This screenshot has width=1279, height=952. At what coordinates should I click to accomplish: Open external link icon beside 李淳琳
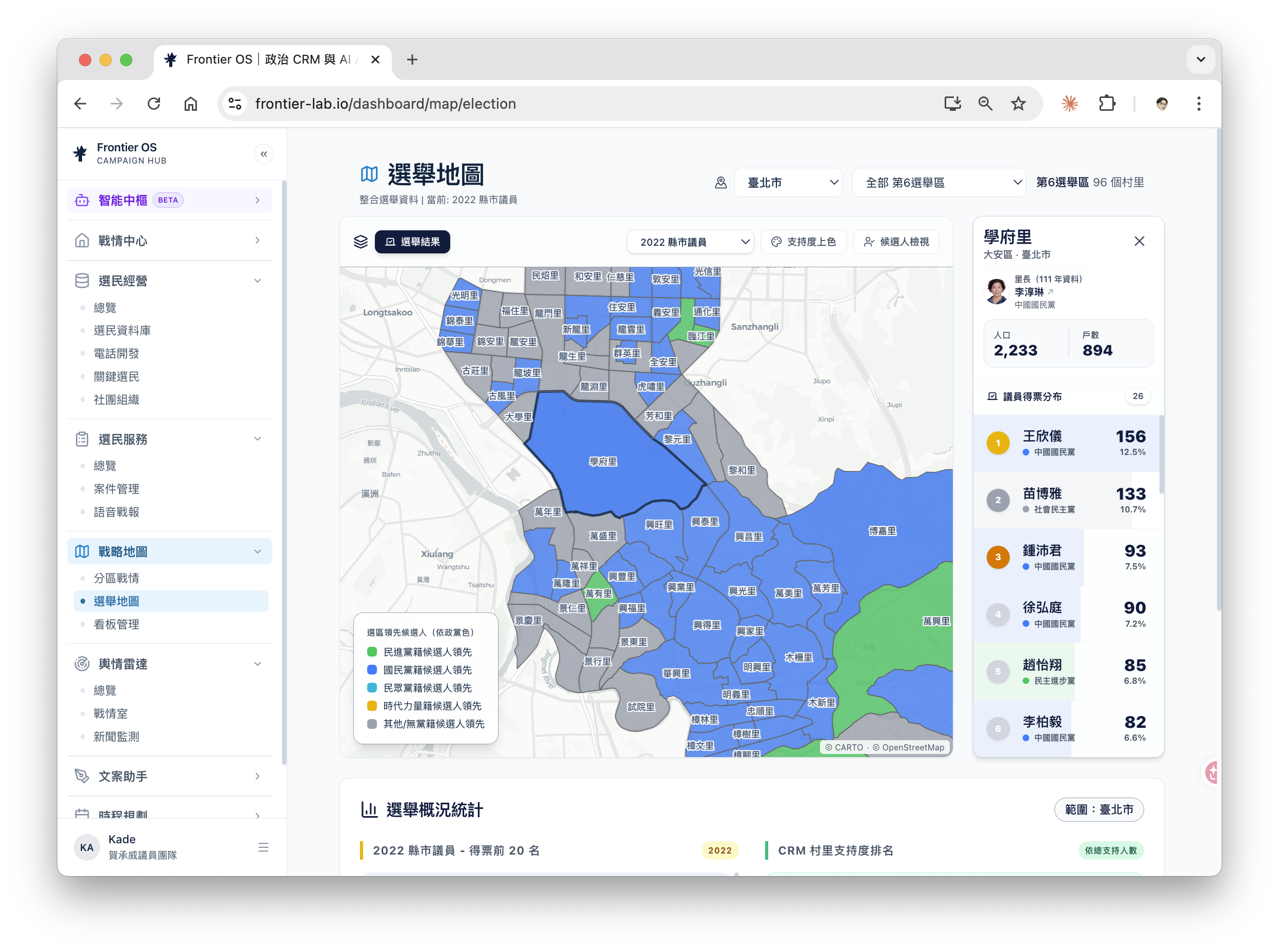[x=1050, y=291]
